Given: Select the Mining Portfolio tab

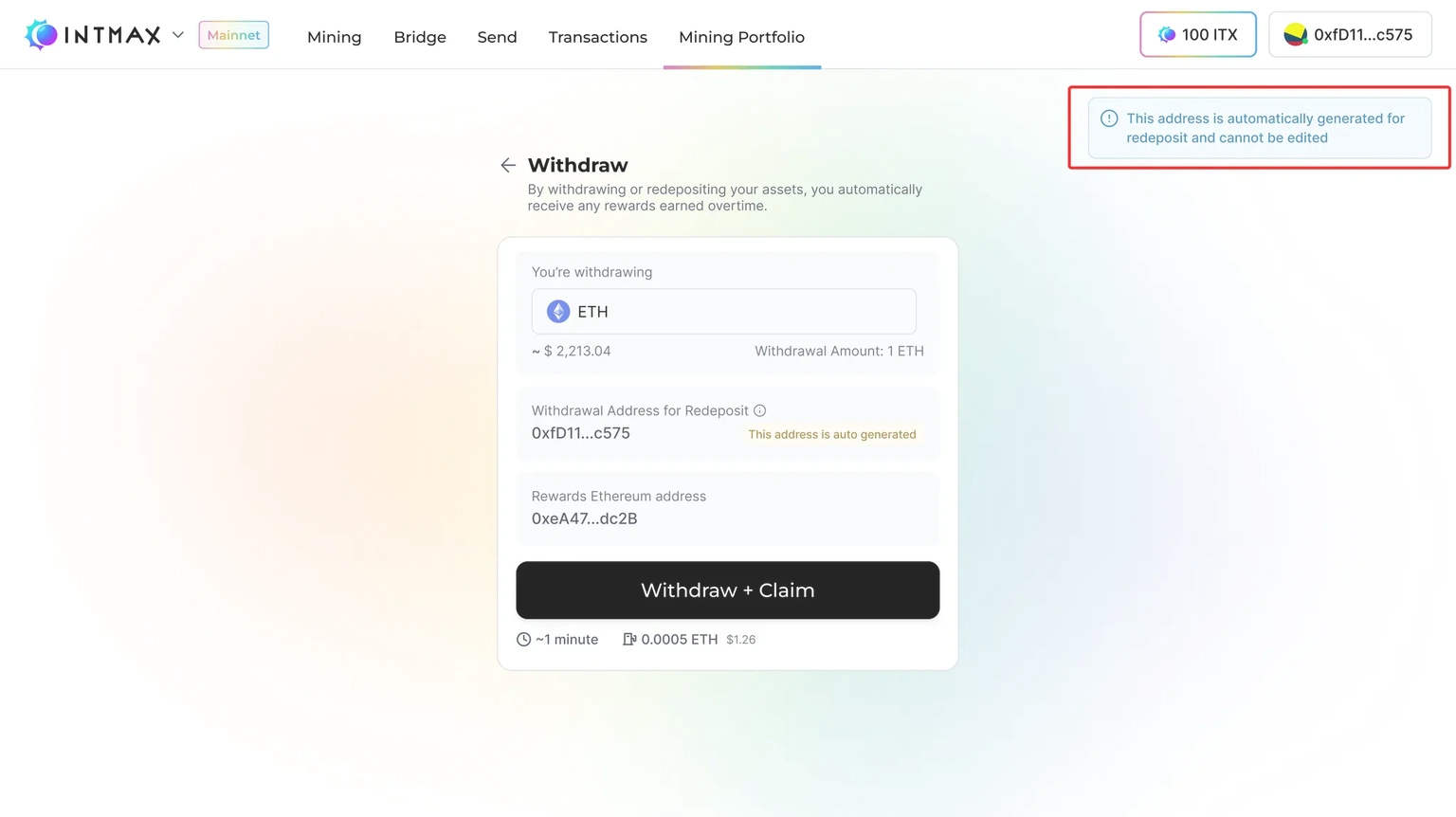Looking at the screenshot, I should 741,37.
